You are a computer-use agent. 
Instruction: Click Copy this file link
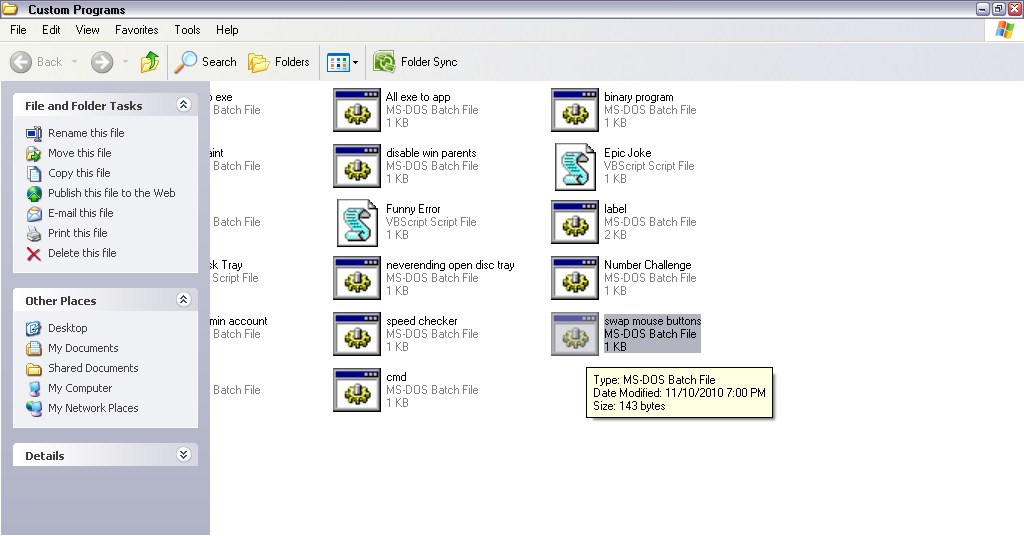(79, 173)
